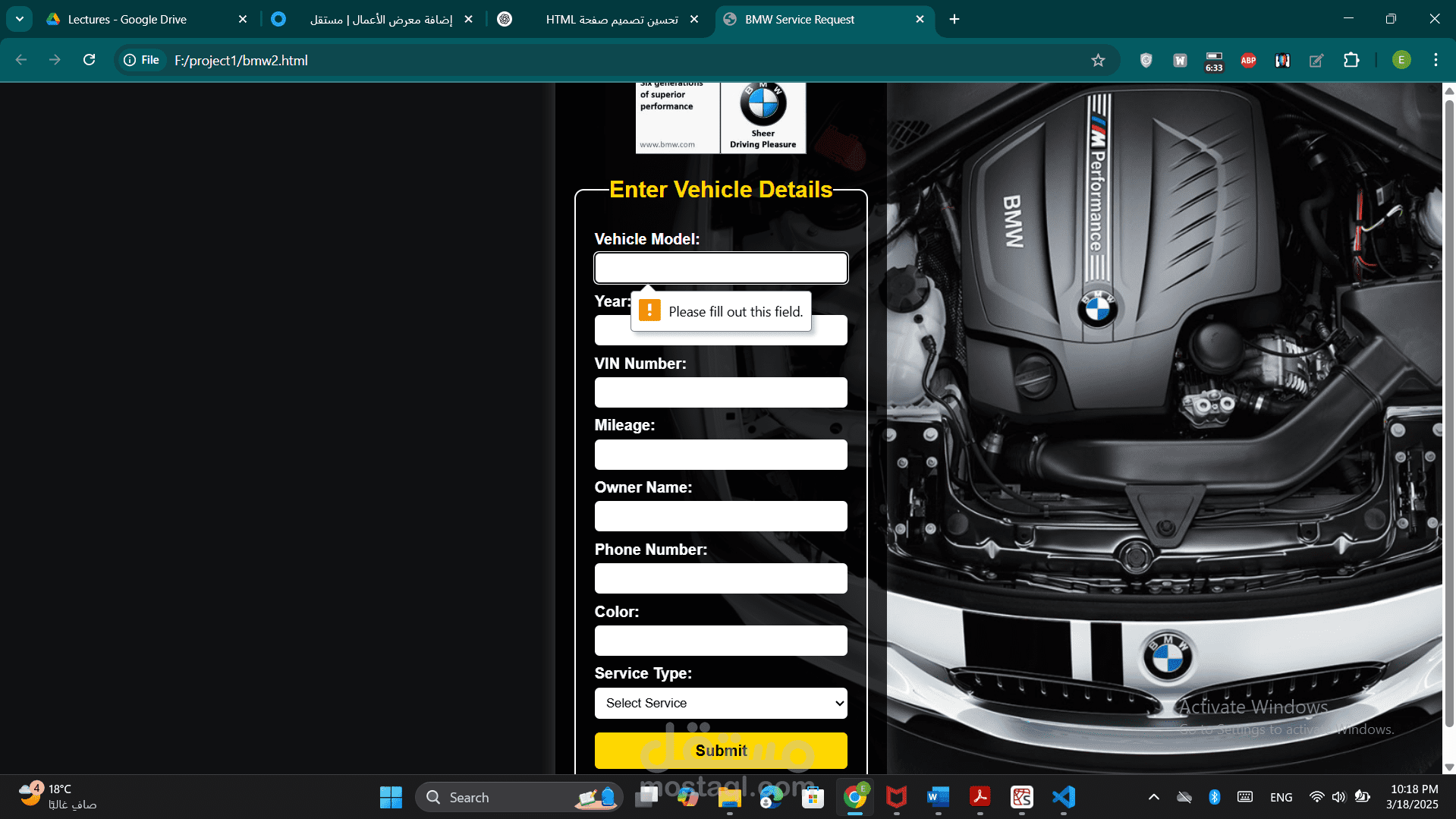The height and width of the screenshot is (819, 1456).
Task: Click the File site info chip
Action: (x=142, y=60)
